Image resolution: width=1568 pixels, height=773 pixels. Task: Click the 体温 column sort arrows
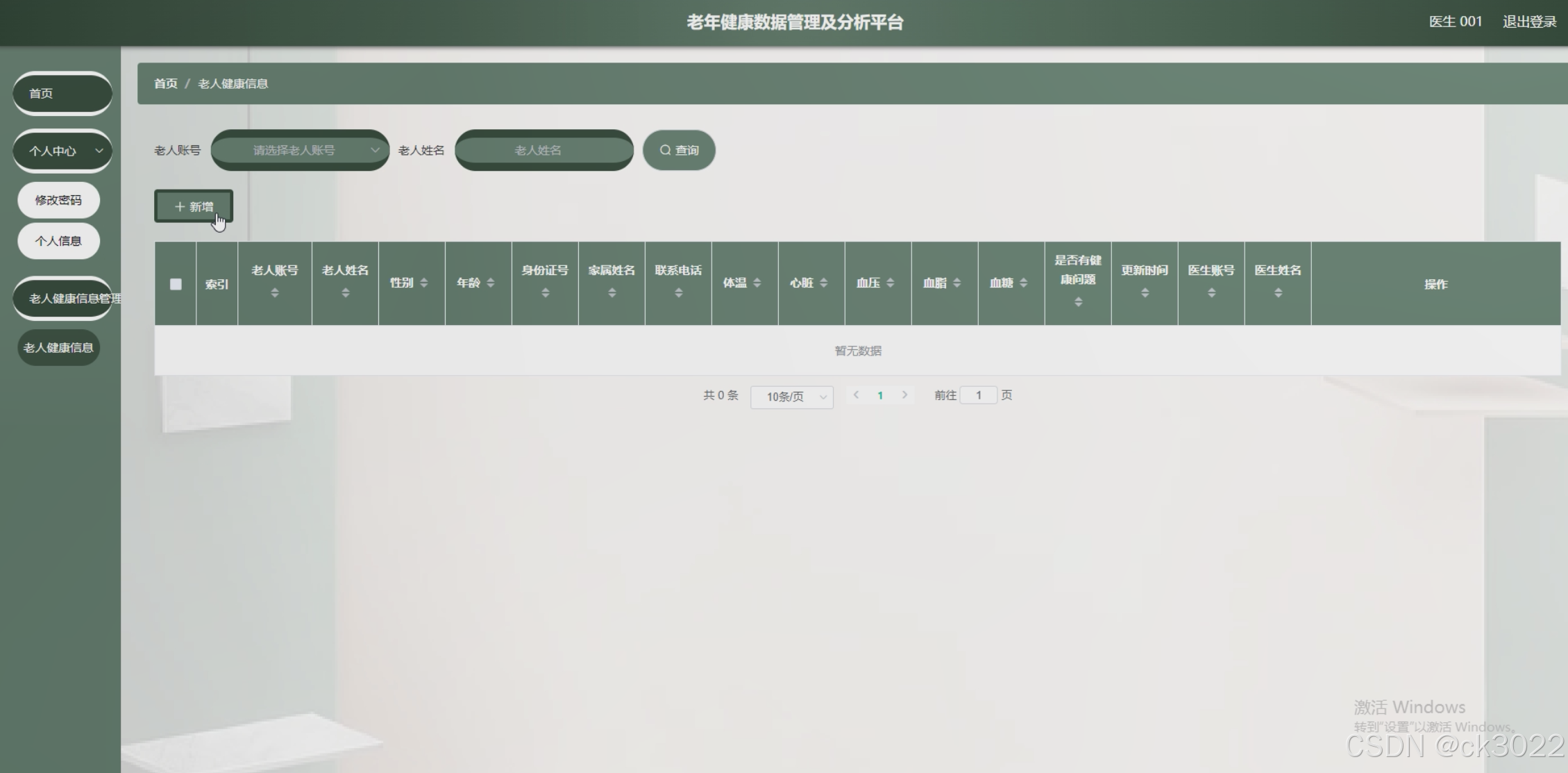coord(757,283)
